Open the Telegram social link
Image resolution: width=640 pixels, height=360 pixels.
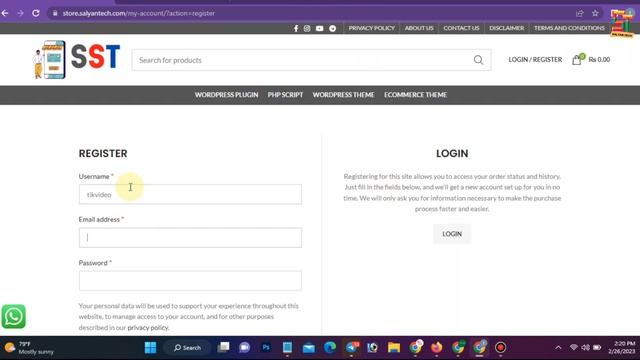coord(333,28)
